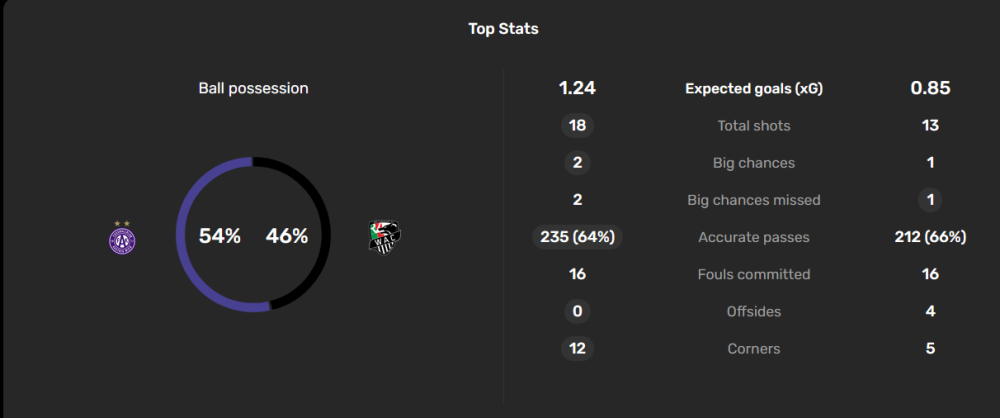Select the Top Stats heading
Screen dimensions: 1000x418
[503, 29]
